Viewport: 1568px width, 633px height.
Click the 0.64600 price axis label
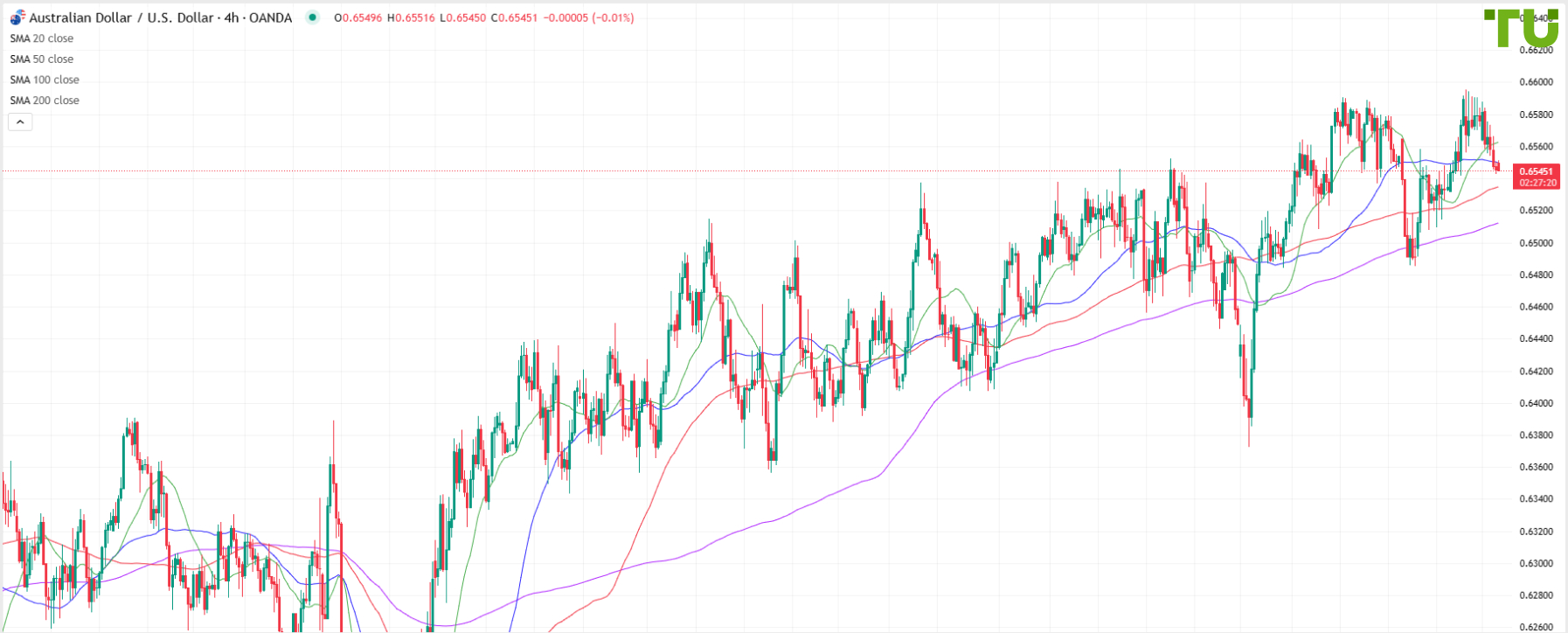point(1536,307)
